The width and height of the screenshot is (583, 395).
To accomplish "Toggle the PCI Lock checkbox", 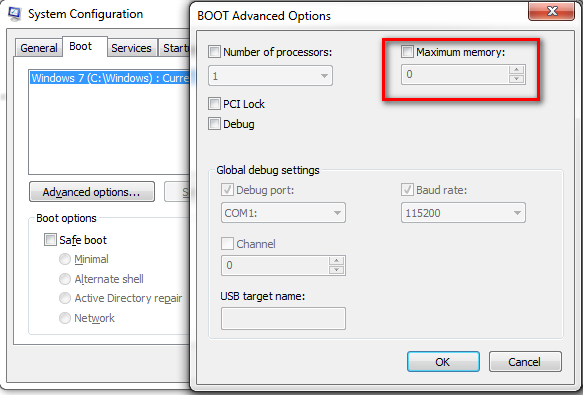I will (214, 103).
